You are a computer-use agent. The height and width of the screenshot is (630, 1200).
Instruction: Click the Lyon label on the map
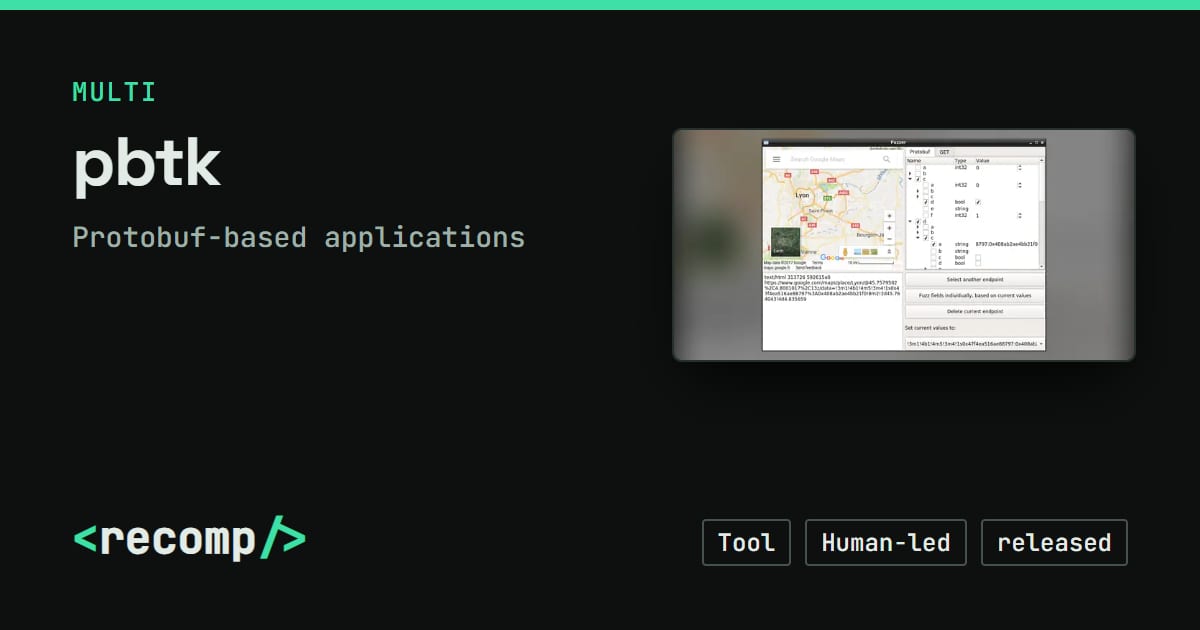(x=802, y=195)
